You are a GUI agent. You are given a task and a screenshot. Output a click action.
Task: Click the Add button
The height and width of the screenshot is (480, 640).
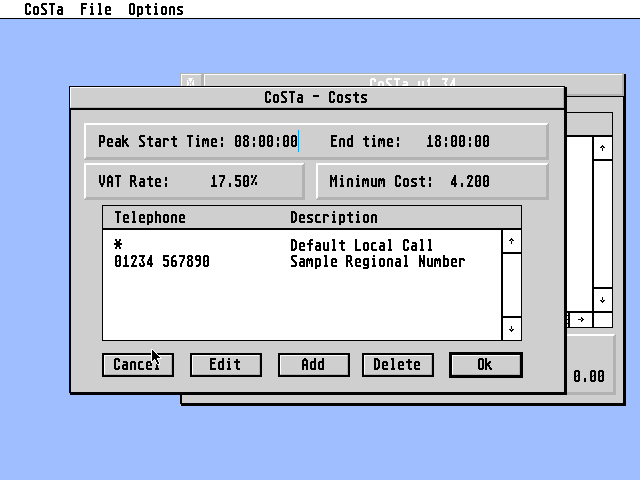(x=313, y=364)
